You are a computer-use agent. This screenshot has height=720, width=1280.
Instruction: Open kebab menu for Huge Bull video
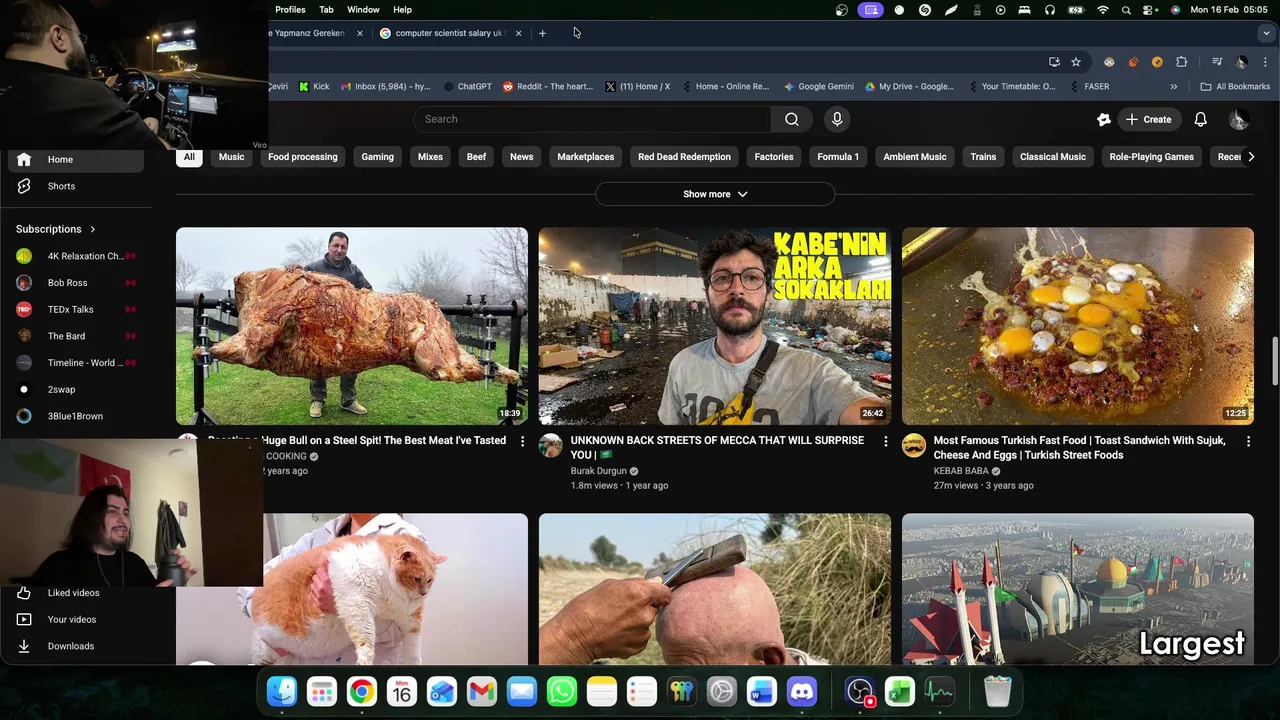522,441
